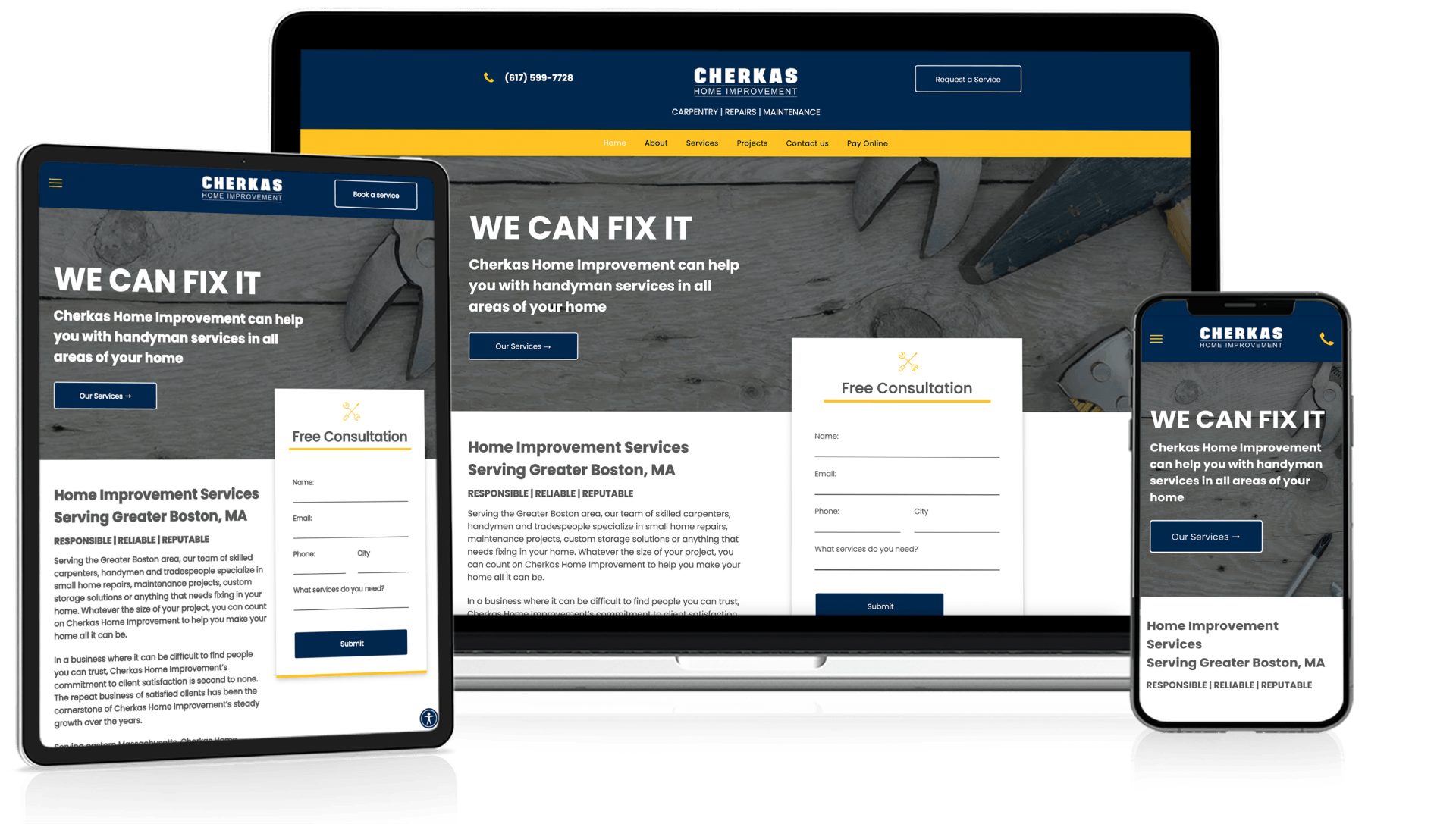Image resolution: width=1456 pixels, height=824 pixels.
Task: Click the Request a Service button
Action: tap(967, 79)
